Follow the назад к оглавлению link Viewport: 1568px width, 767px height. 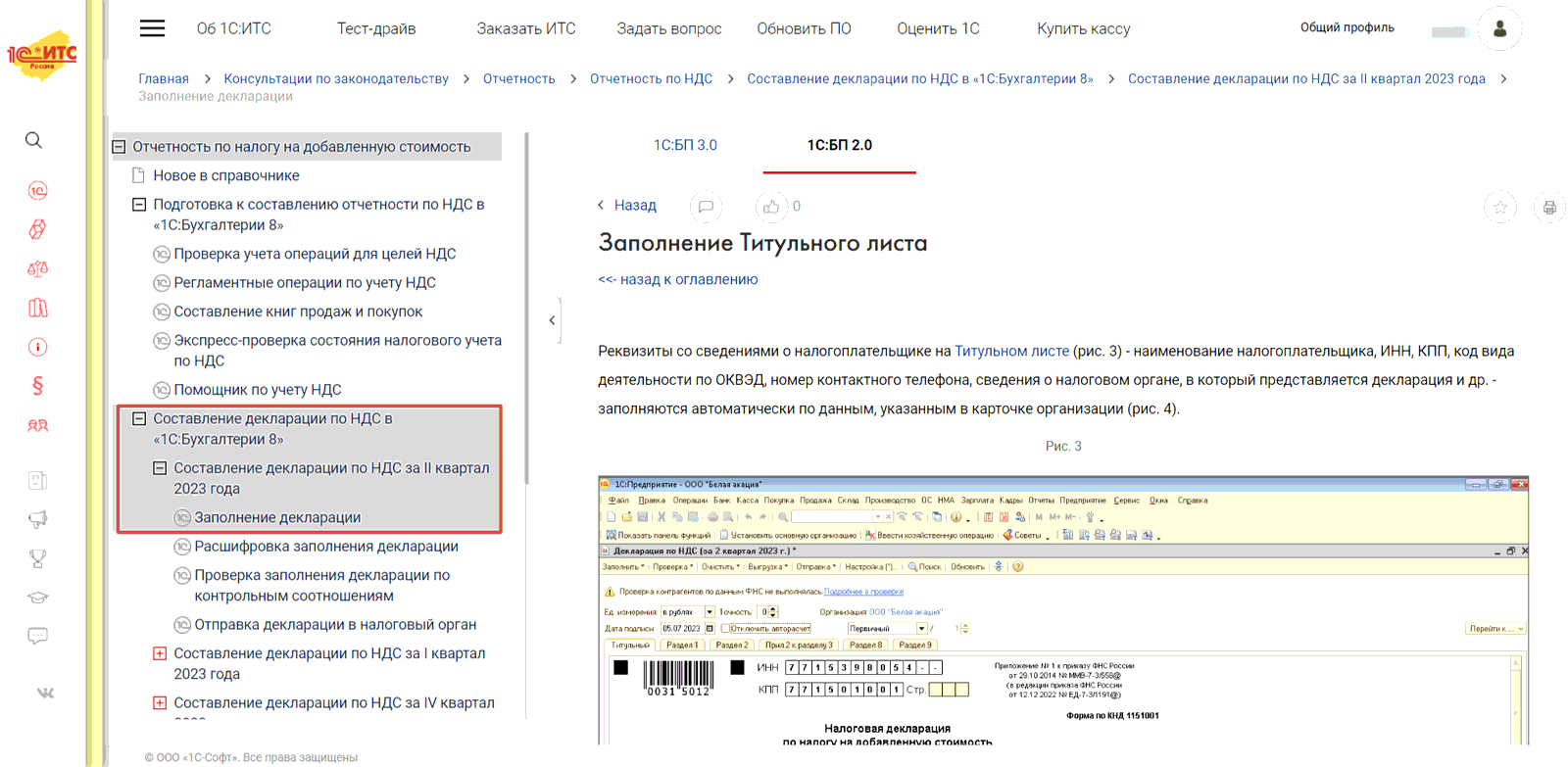pyautogui.click(x=678, y=279)
